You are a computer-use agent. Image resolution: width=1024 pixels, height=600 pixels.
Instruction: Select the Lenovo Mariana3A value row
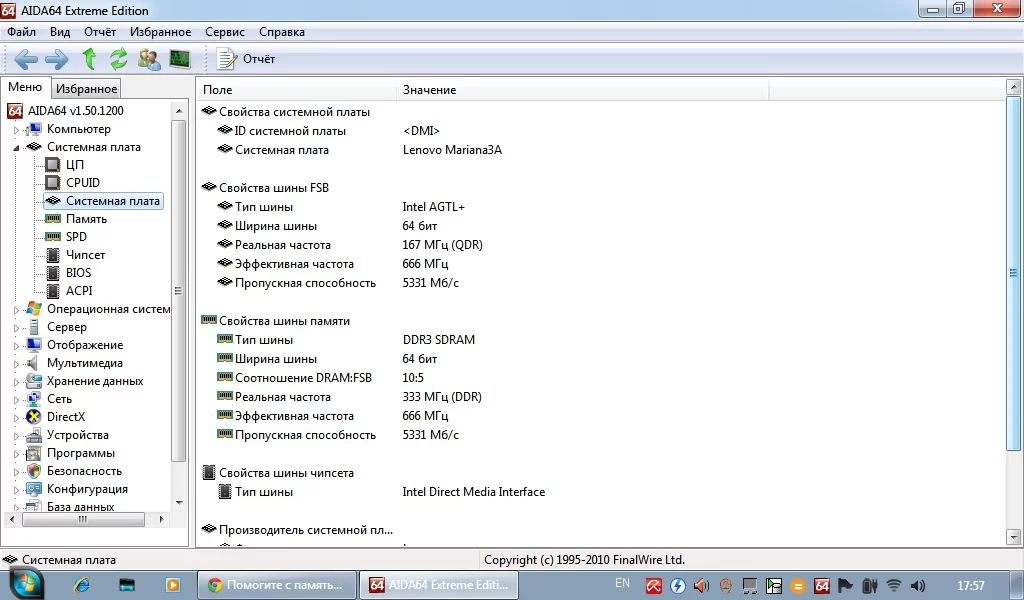click(x=452, y=150)
